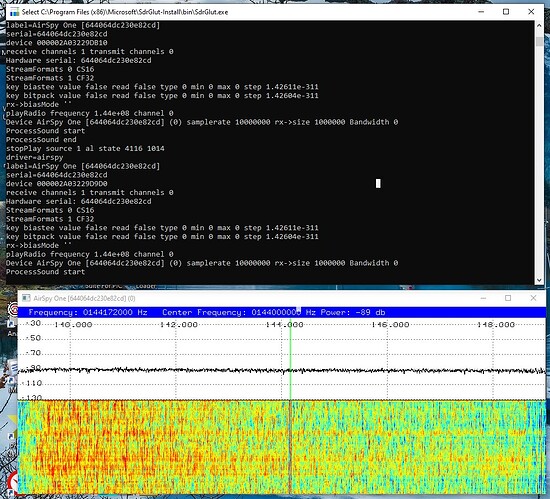This screenshot has width=550, height=499.
Task: Click the 142.000 frequency axis label
Action: coord(179,325)
